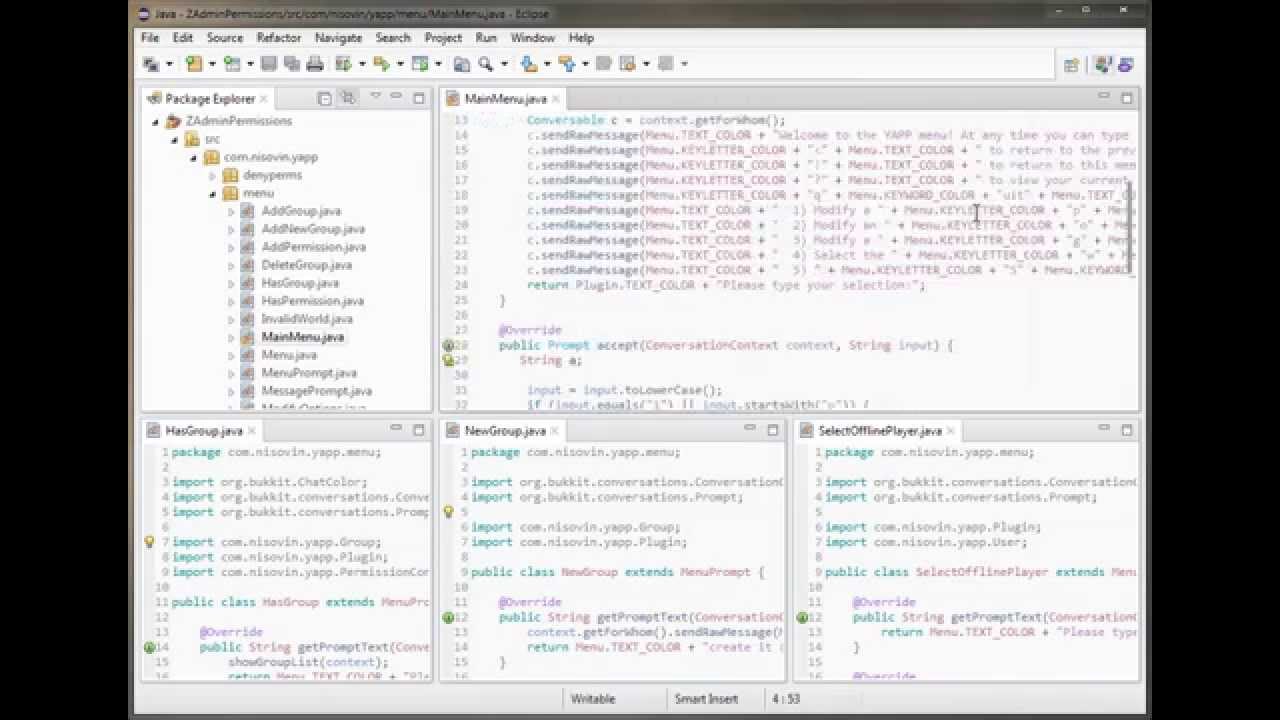Toggle Link with Editor in Package Explorer
Screen dimensions: 1280x720
tap(347, 98)
